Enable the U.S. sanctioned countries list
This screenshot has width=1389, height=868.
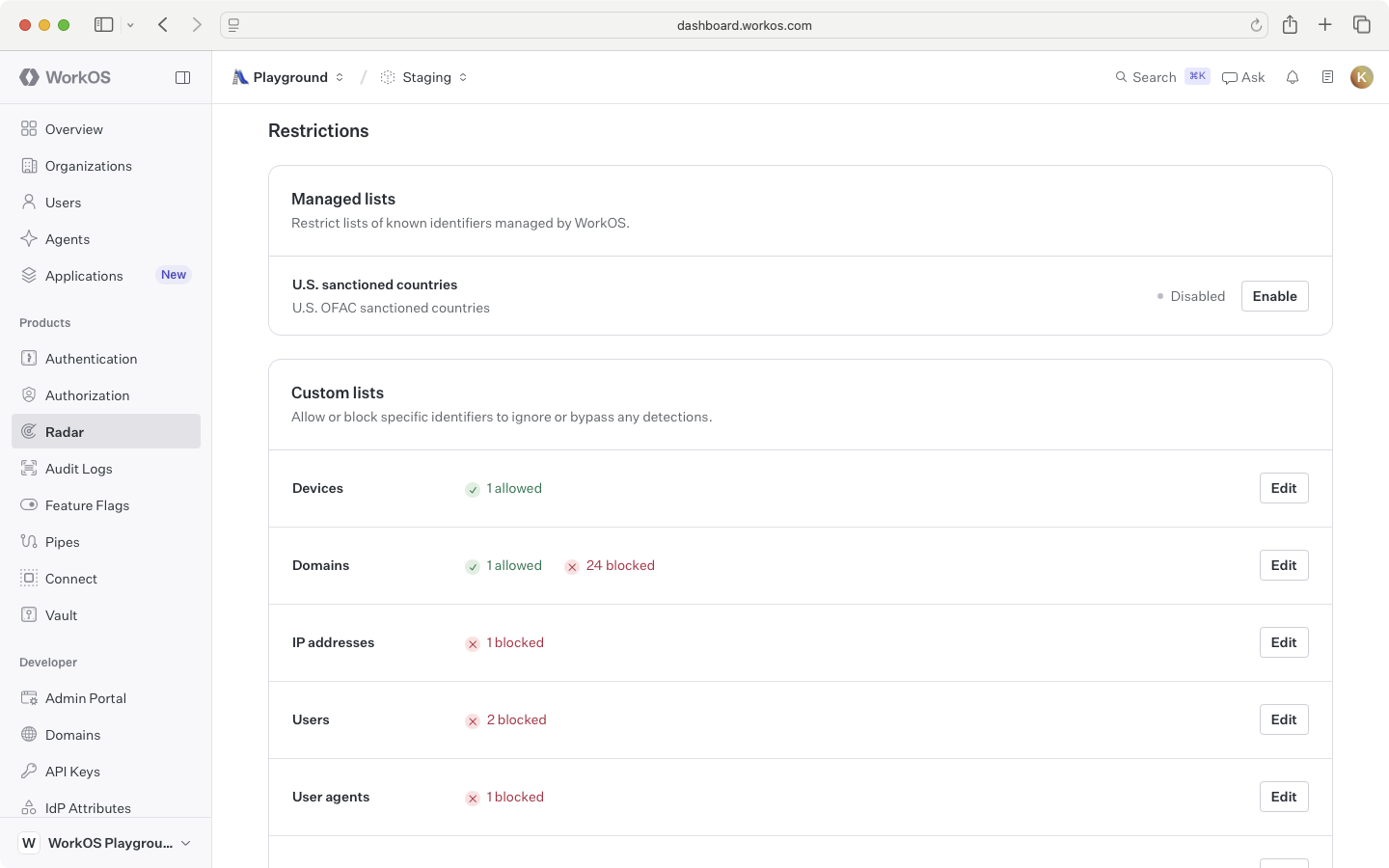[1274, 296]
